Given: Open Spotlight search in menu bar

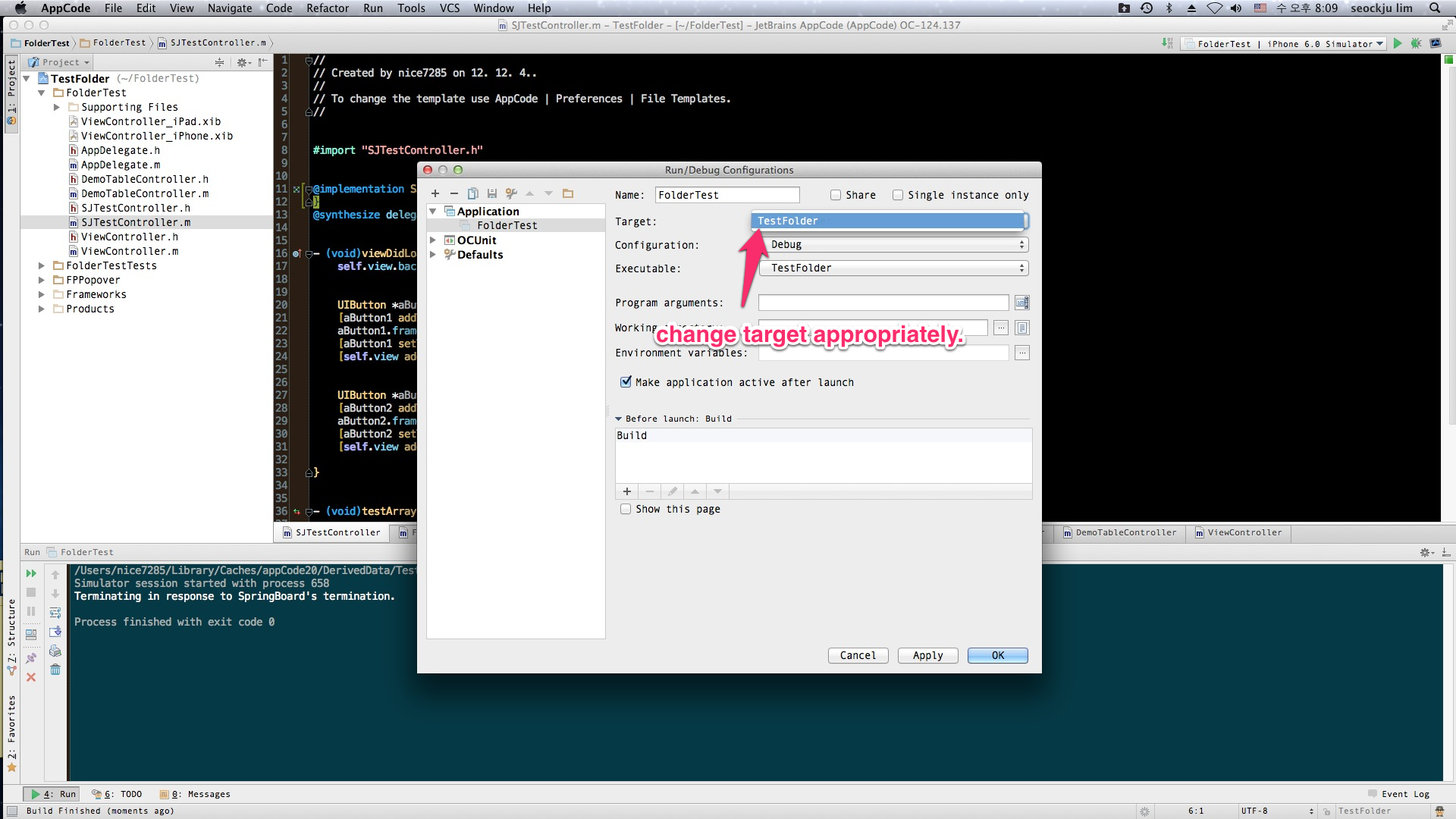Looking at the screenshot, I should click(1434, 8).
